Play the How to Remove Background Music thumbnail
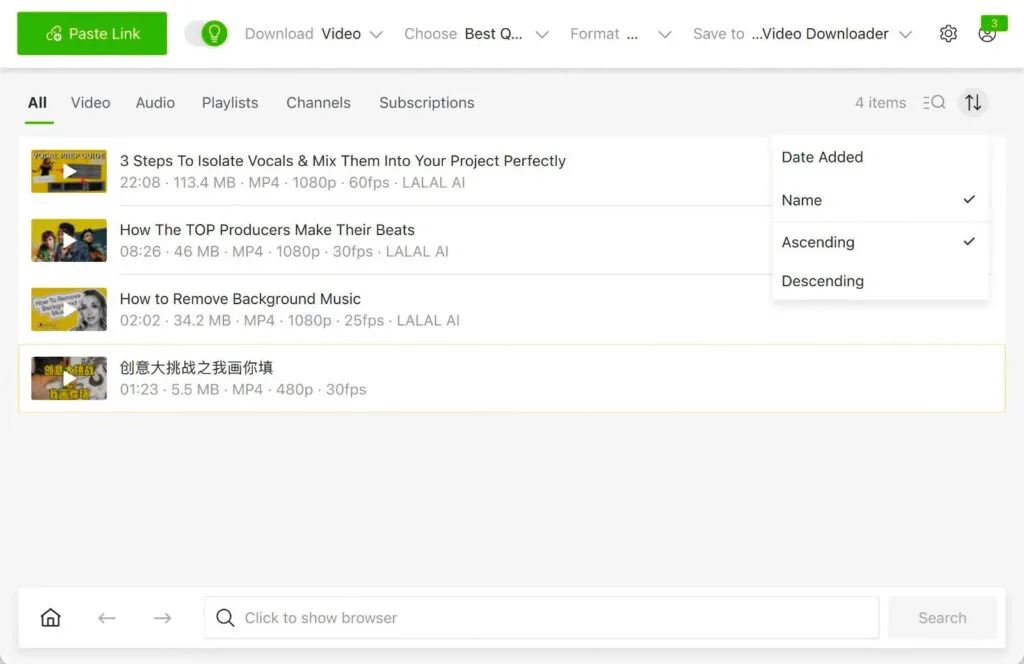The height and width of the screenshot is (664, 1024). (x=68, y=309)
